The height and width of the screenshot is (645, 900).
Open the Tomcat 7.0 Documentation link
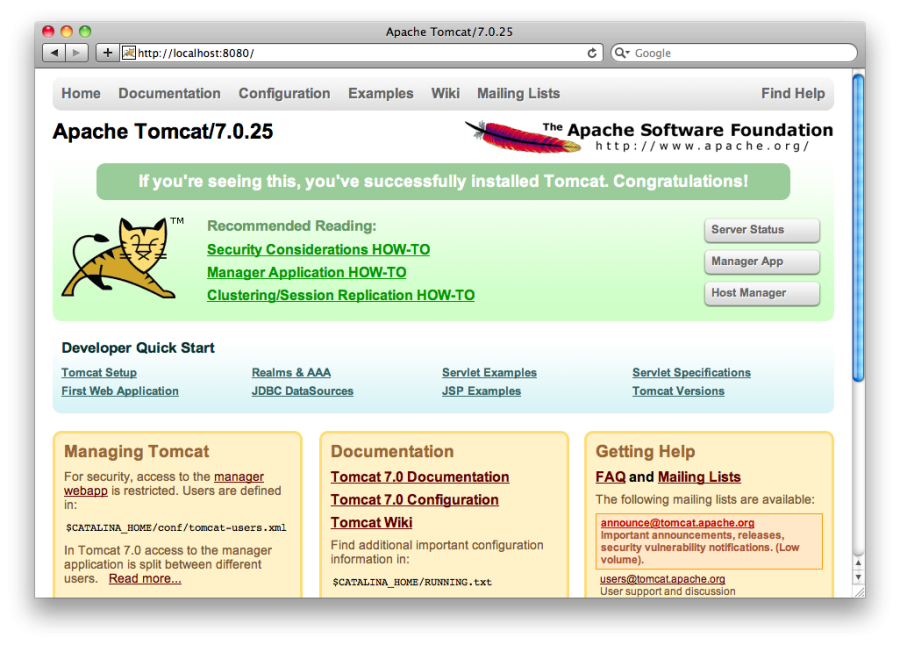[x=419, y=477]
